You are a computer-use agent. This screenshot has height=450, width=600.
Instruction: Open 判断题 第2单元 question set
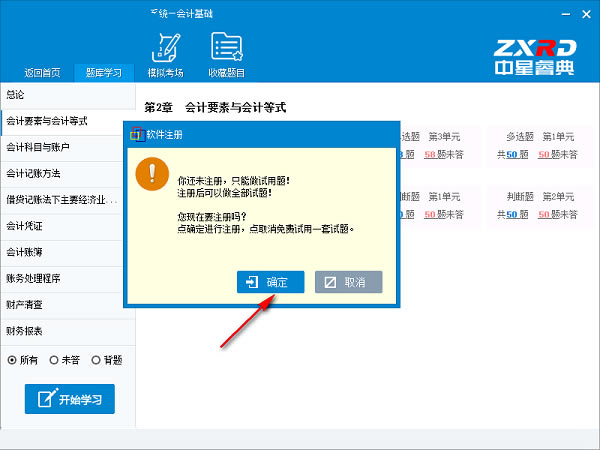point(539,207)
